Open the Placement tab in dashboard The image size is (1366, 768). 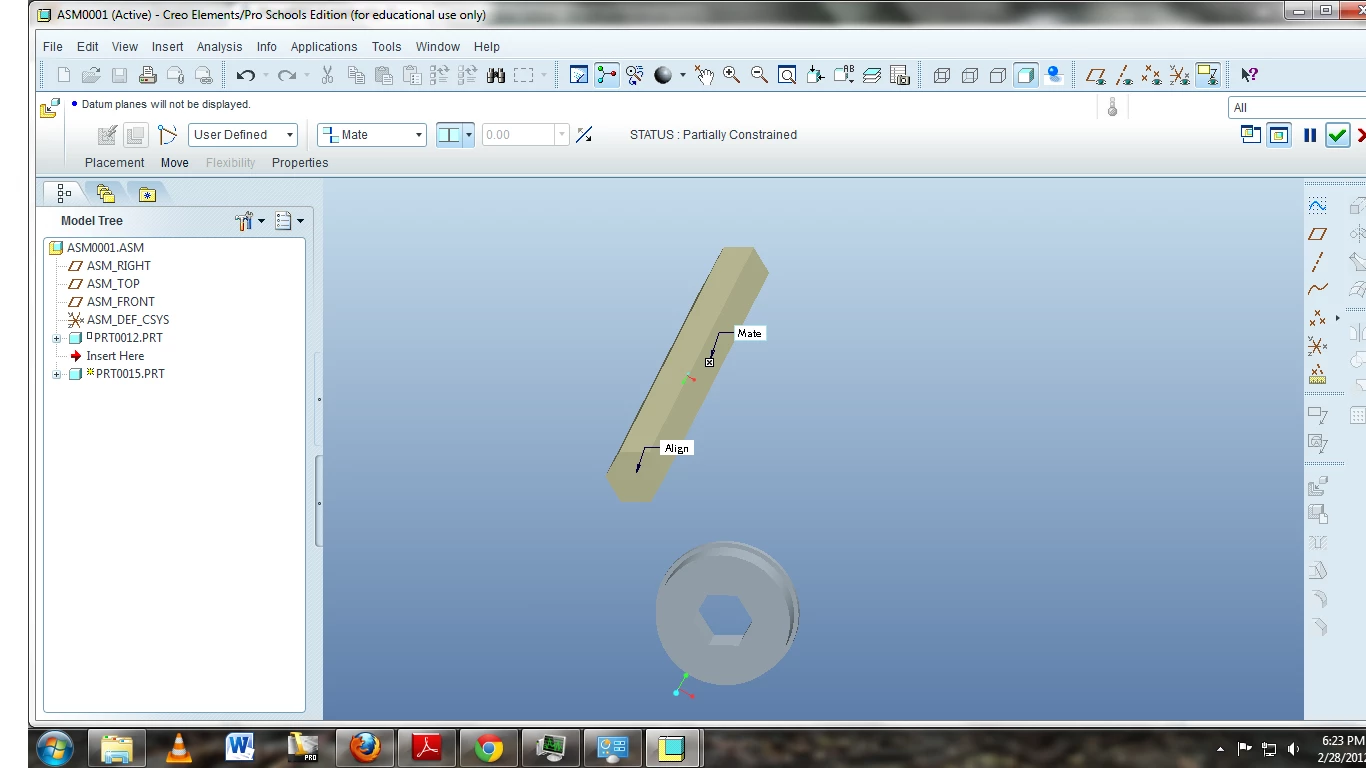coord(114,163)
